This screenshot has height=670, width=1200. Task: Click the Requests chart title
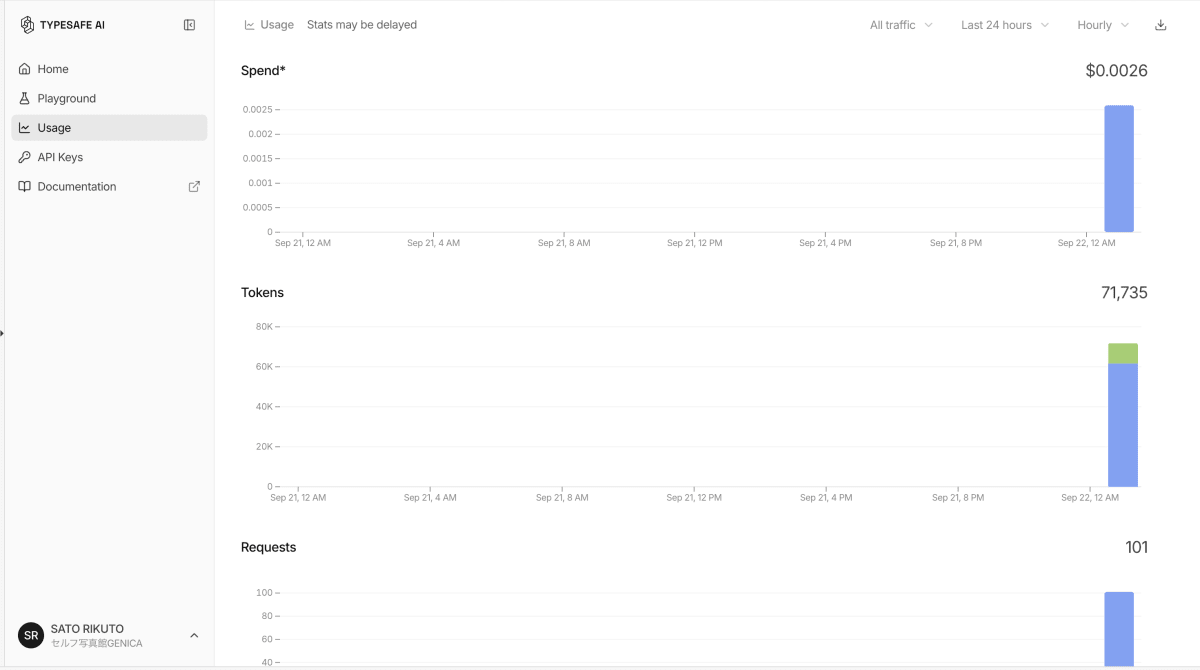(x=269, y=547)
